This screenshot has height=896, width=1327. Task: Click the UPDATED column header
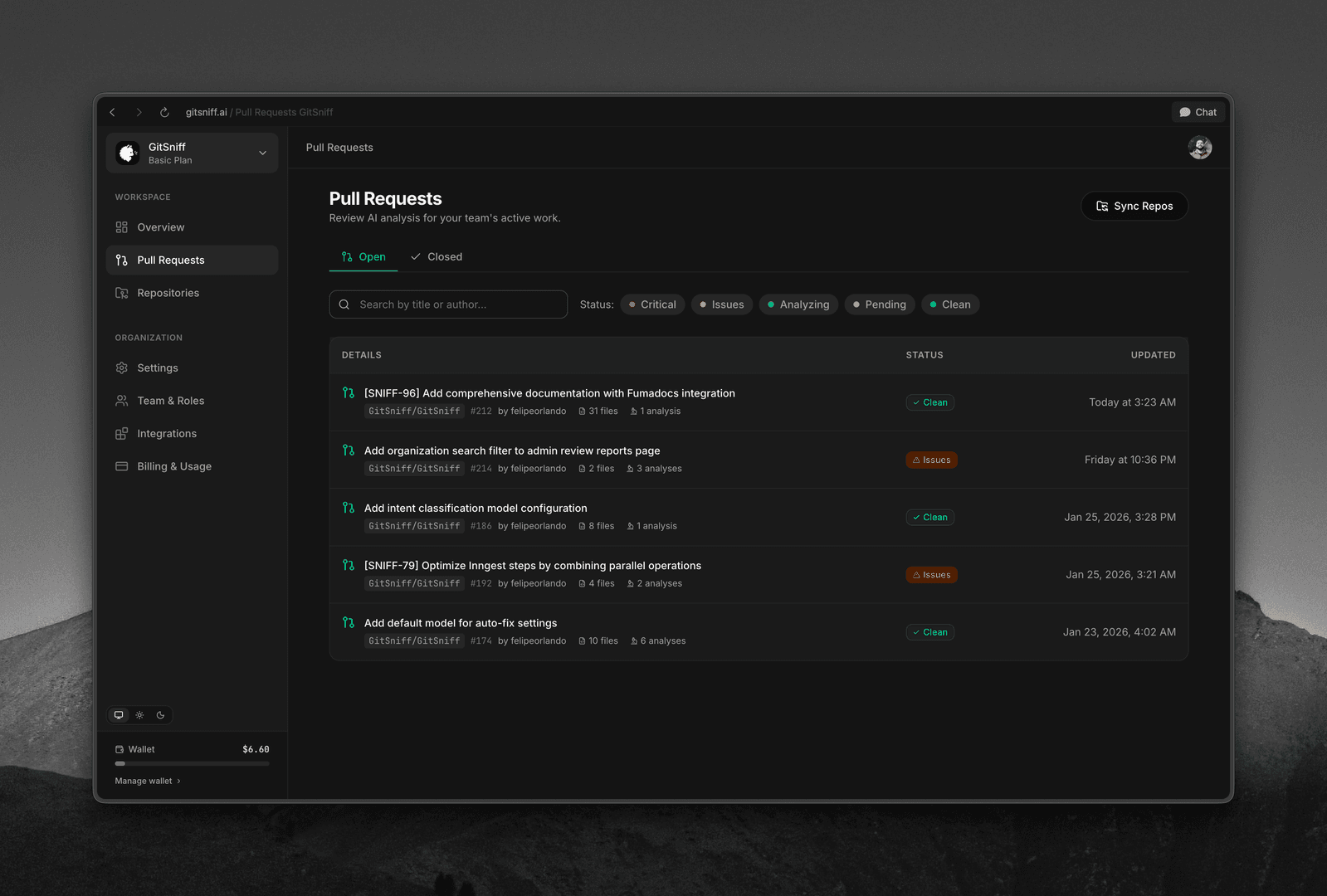click(x=1153, y=355)
